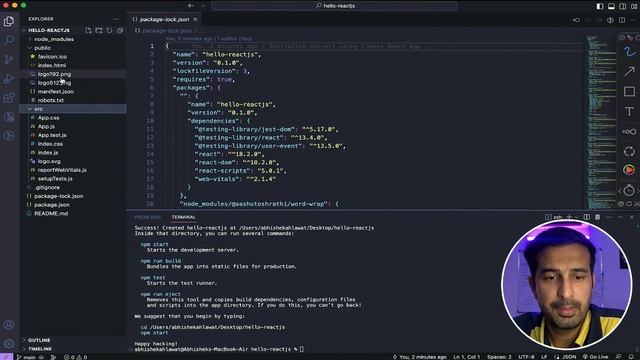Open package.json in the Explorer
Screen dimensions: 640x360
pyautogui.click(x=52, y=205)
